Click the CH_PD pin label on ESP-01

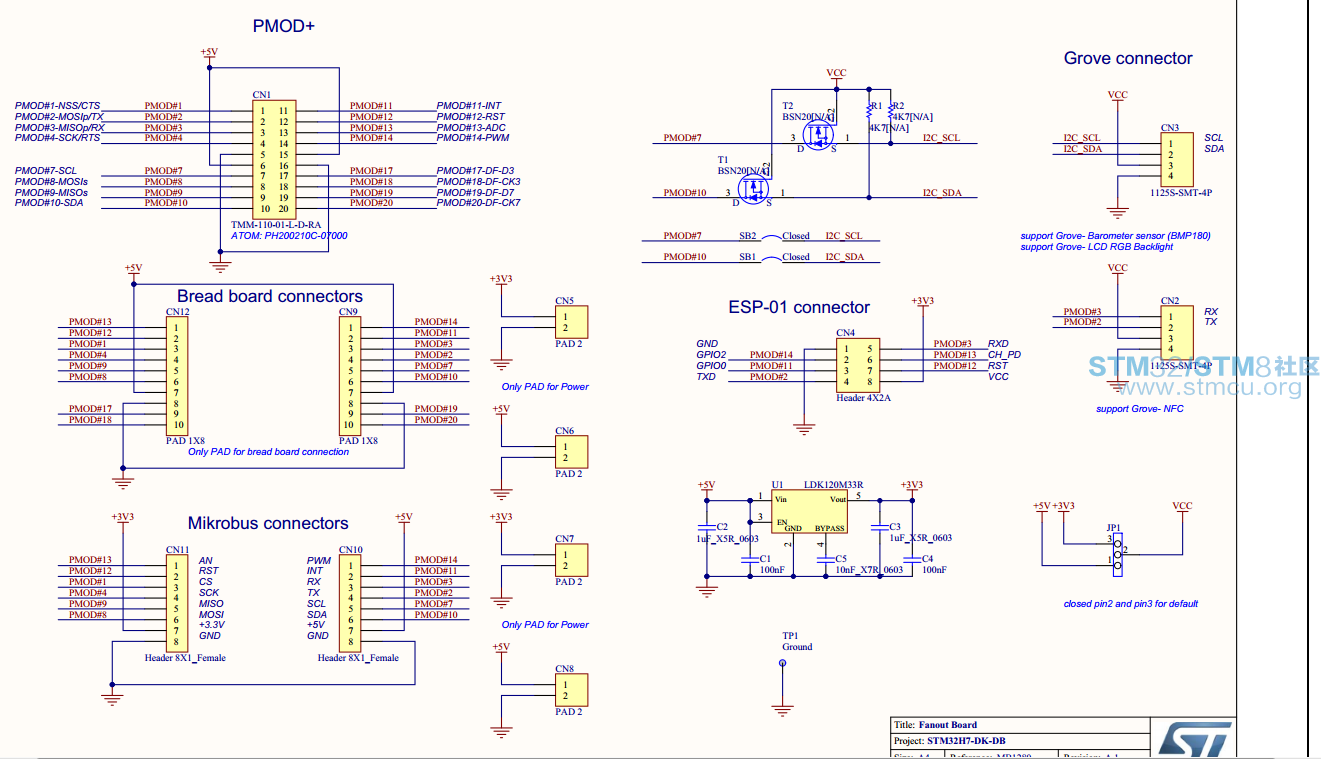(1004, 355)
